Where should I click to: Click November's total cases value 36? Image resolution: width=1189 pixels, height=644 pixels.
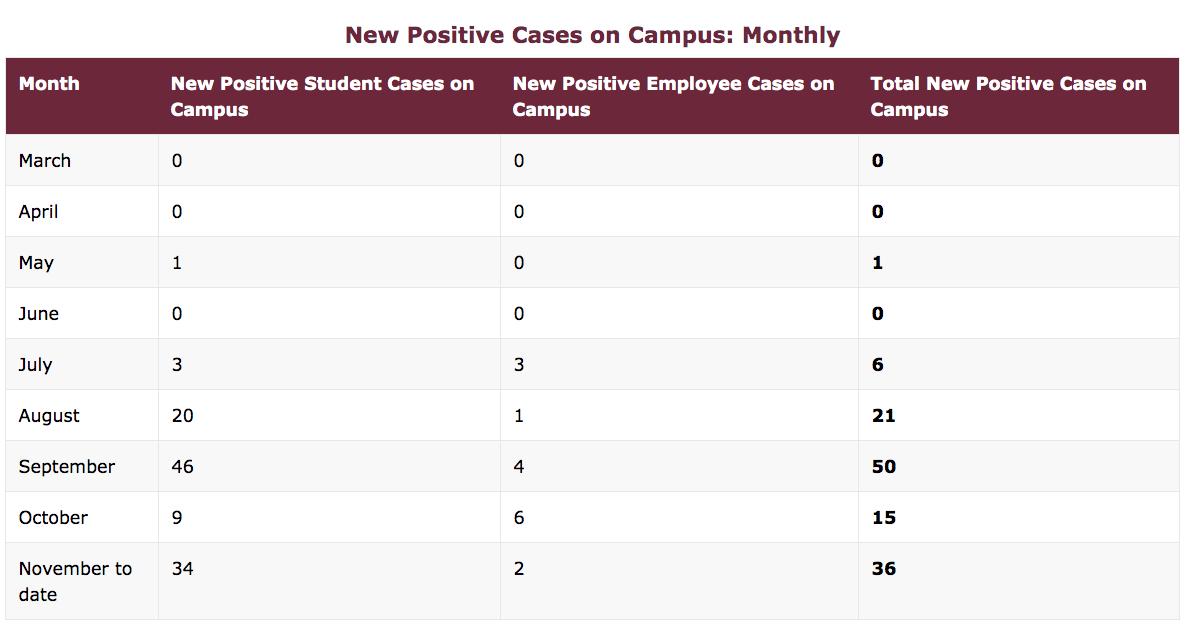coord(883,569)
